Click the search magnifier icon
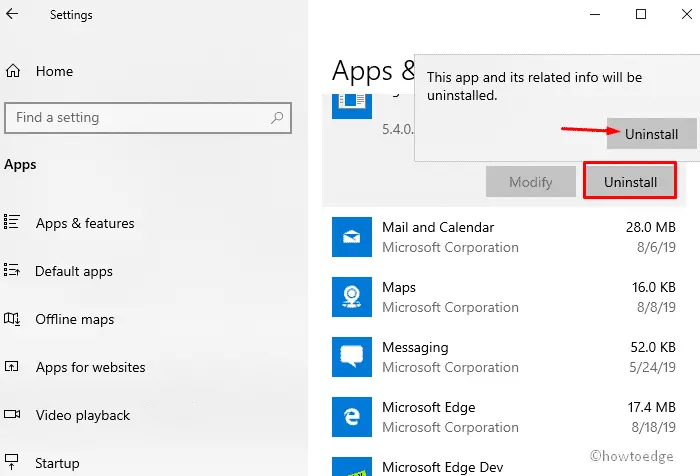This screenshot has height=476, width=700. 277,118
